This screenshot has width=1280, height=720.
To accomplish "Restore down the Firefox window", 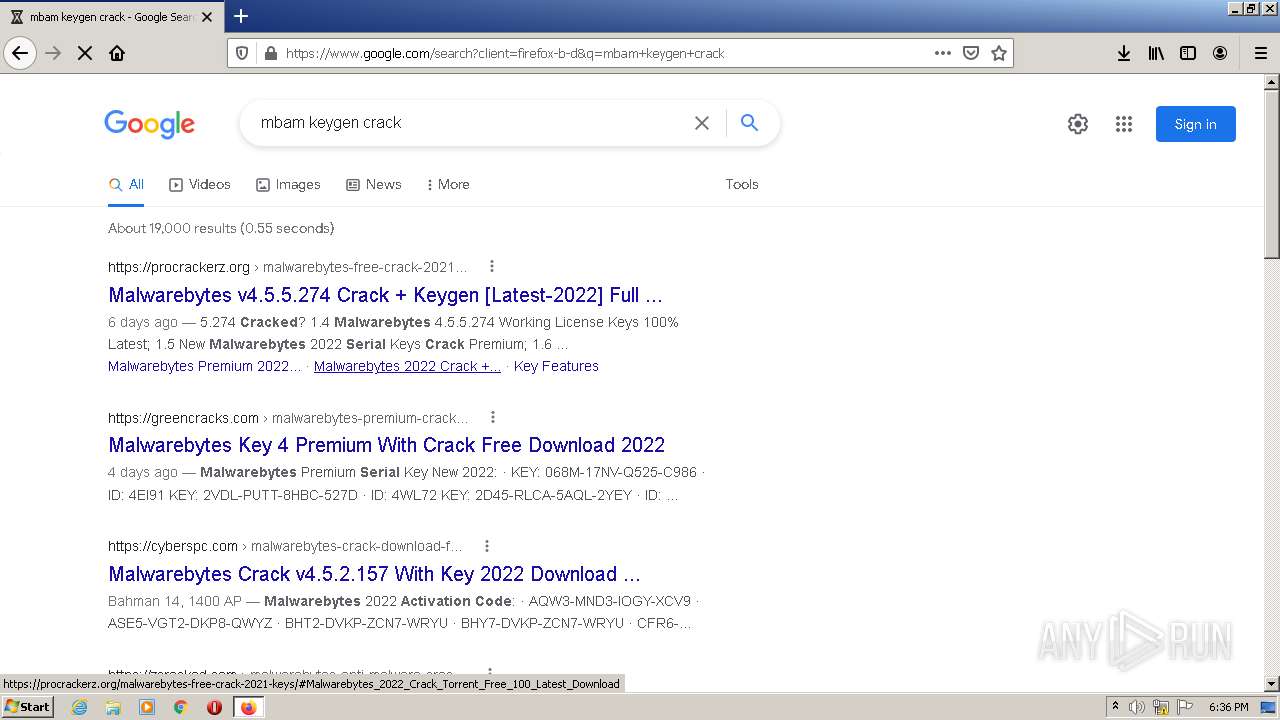I will pyautogui.click(x=1251, y=8).
